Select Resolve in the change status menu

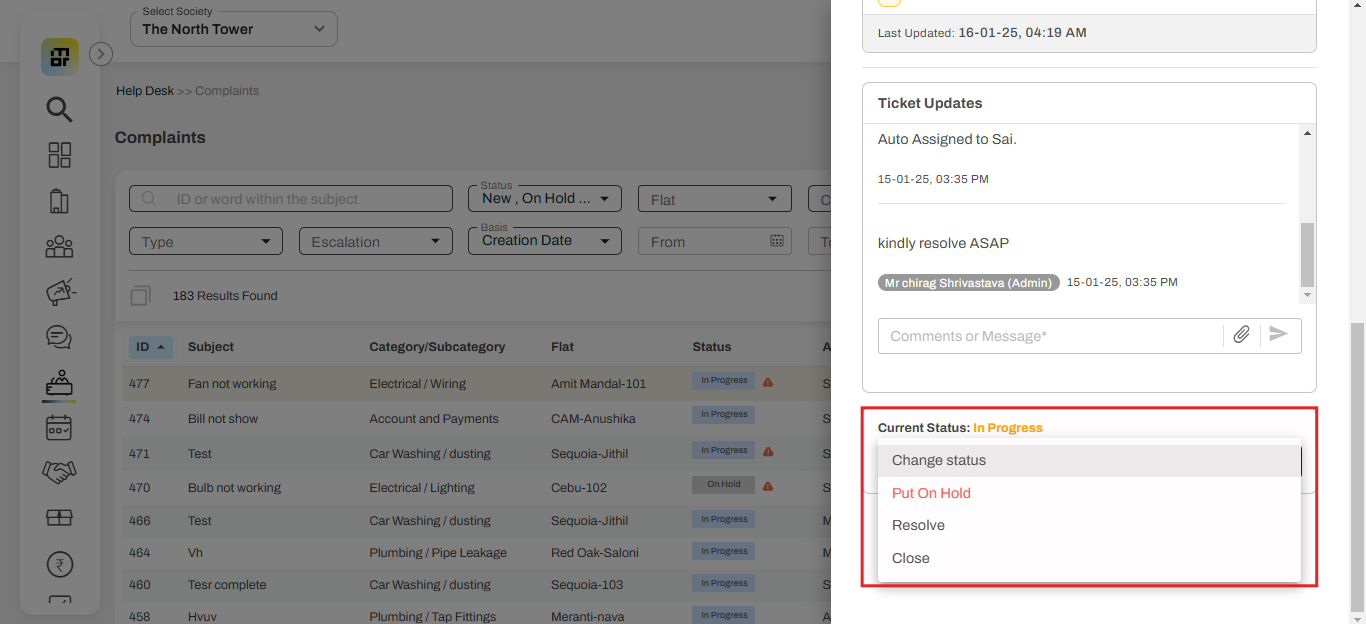[917, 525]
